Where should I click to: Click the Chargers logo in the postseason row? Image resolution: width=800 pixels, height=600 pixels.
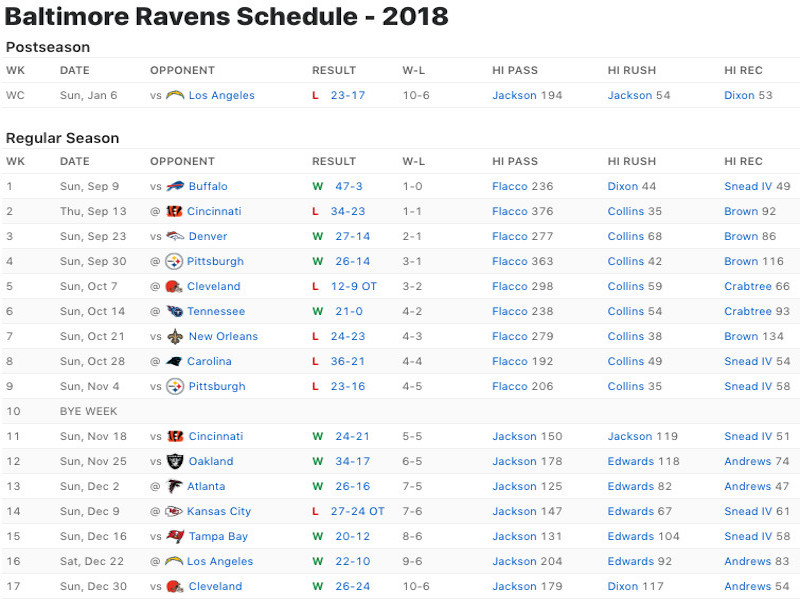coord(175,95)
